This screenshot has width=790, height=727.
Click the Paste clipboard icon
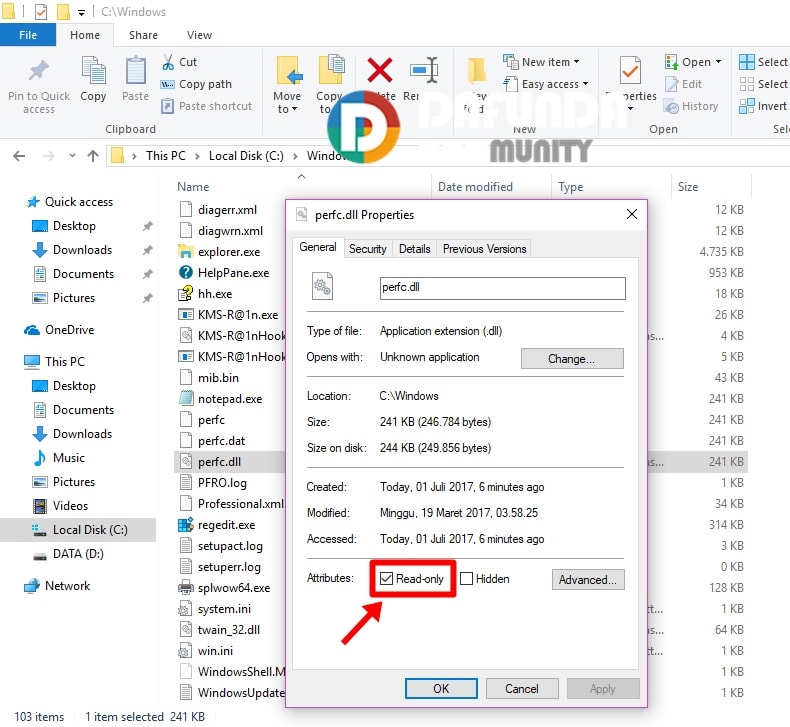pos(135,73)
